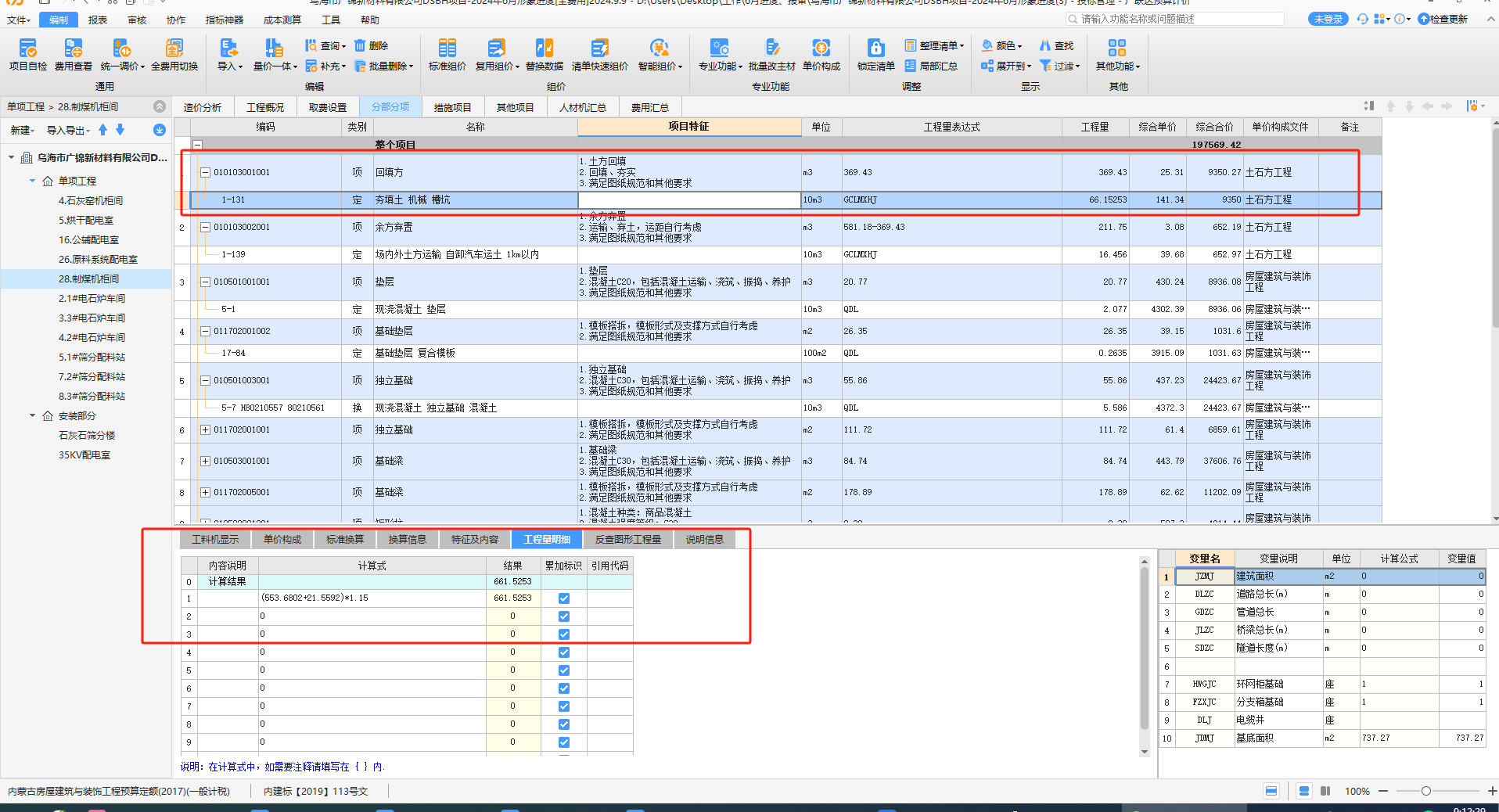Expand item 011702005001 基础梁
This screenshot has height=812, width=1499.
point(205,492)
